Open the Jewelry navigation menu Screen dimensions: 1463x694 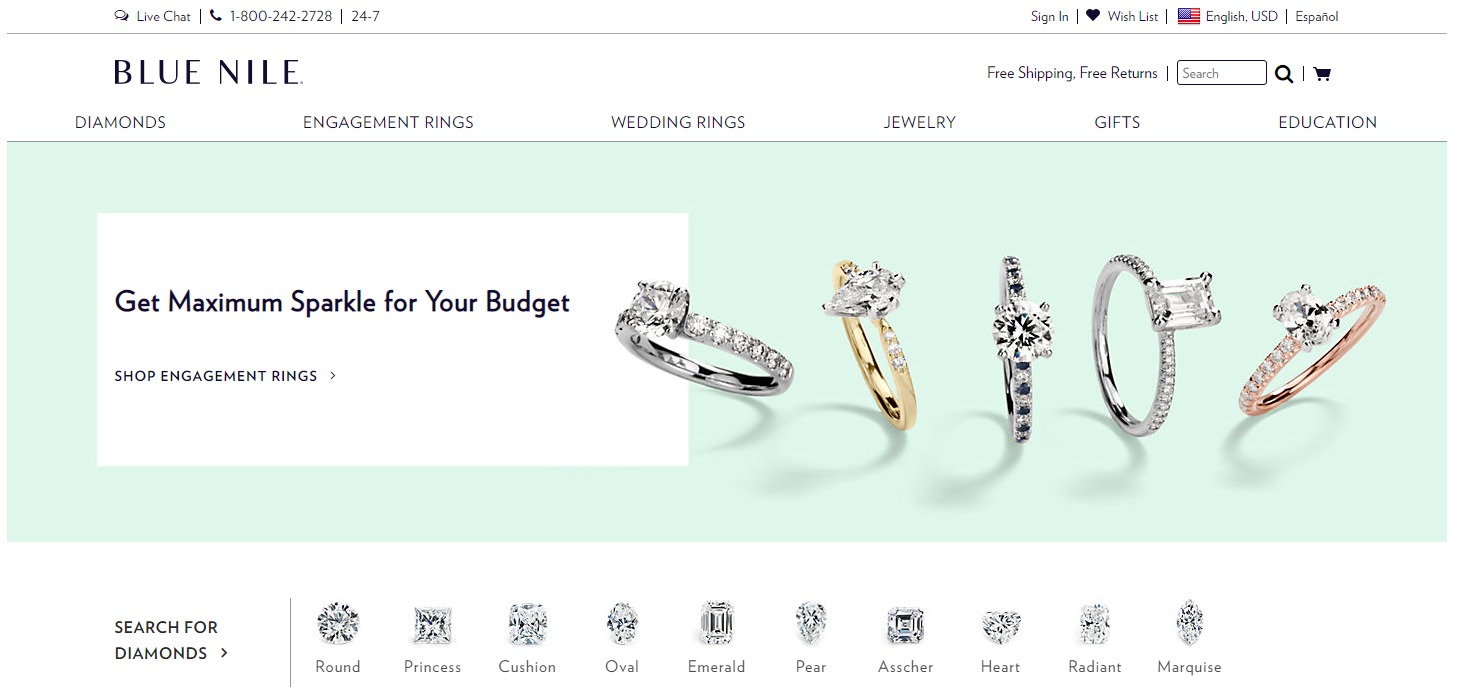[920, 122]
